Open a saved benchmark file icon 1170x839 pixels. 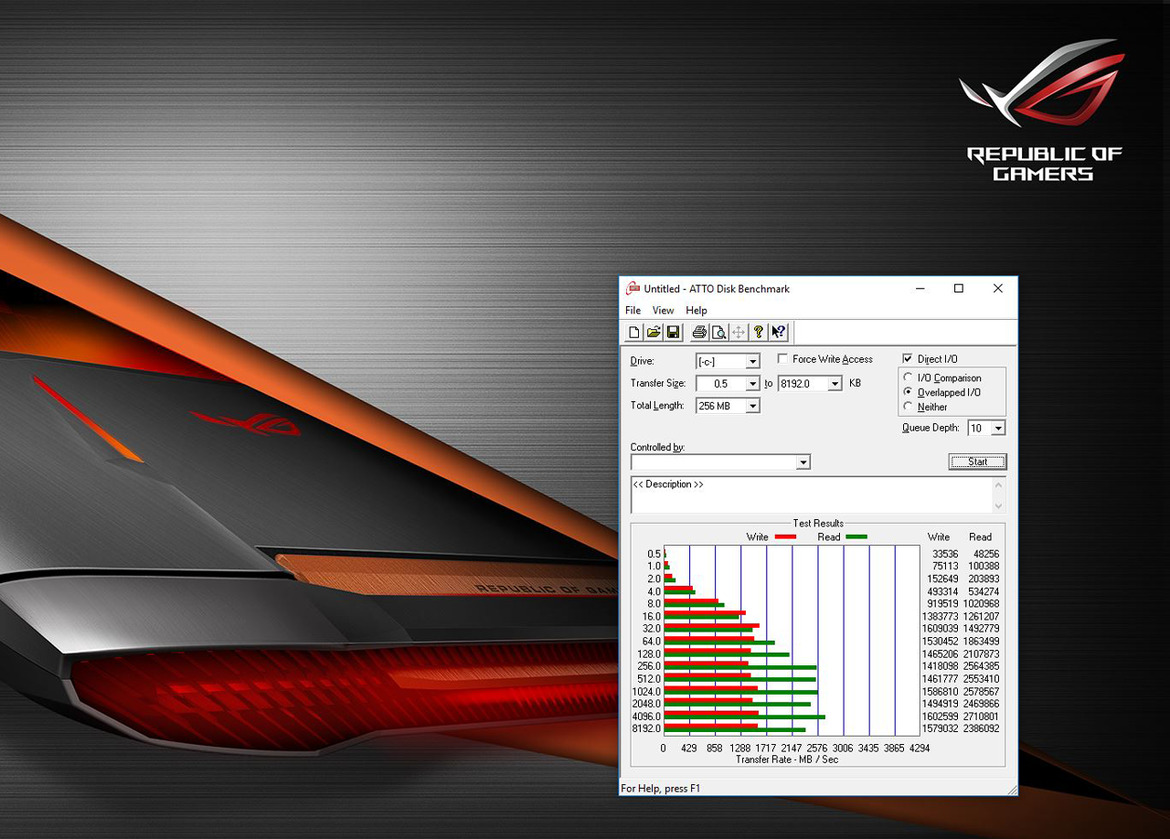click(653, 332)
